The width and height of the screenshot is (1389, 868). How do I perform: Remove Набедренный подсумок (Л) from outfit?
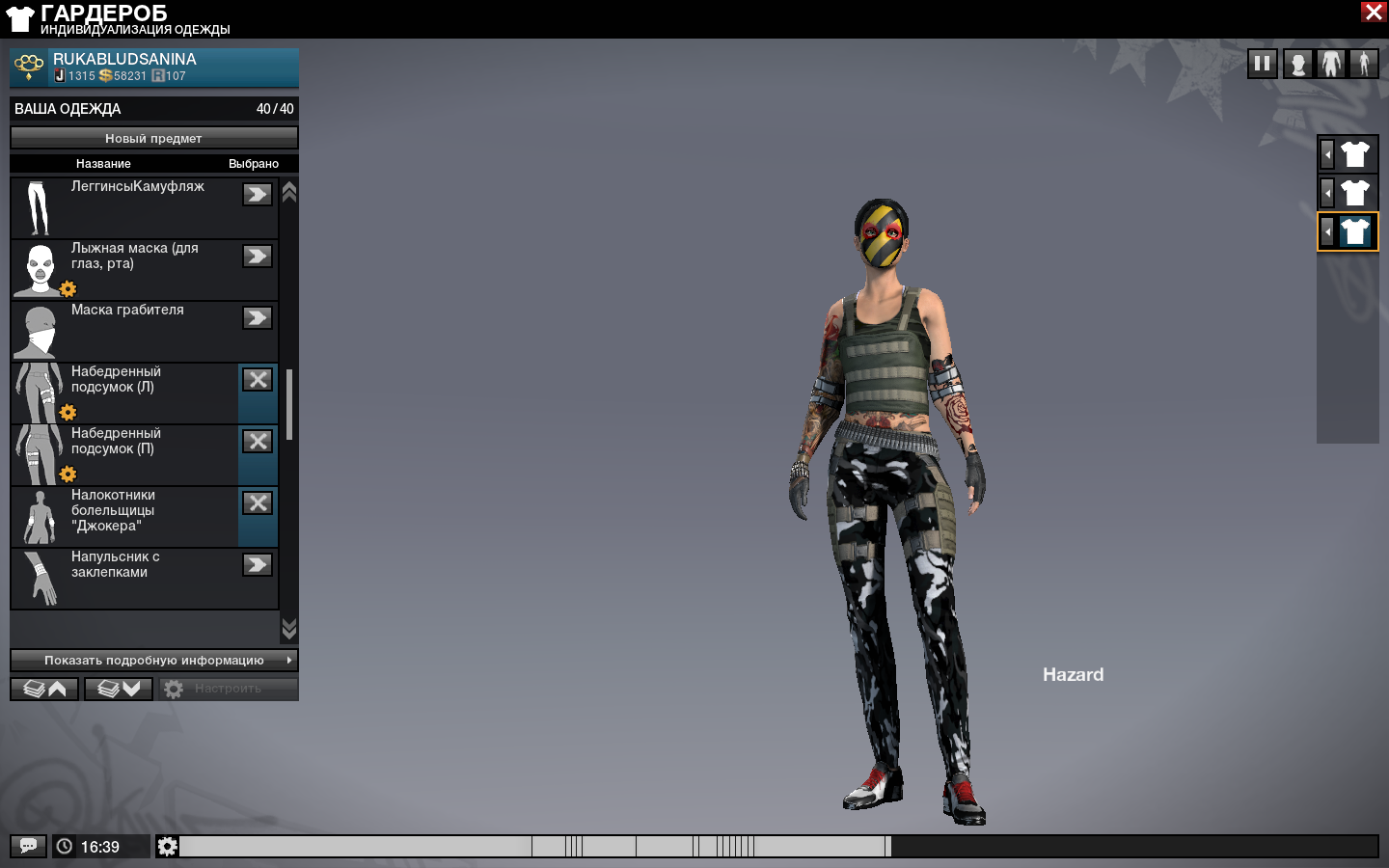click(258, 380)
